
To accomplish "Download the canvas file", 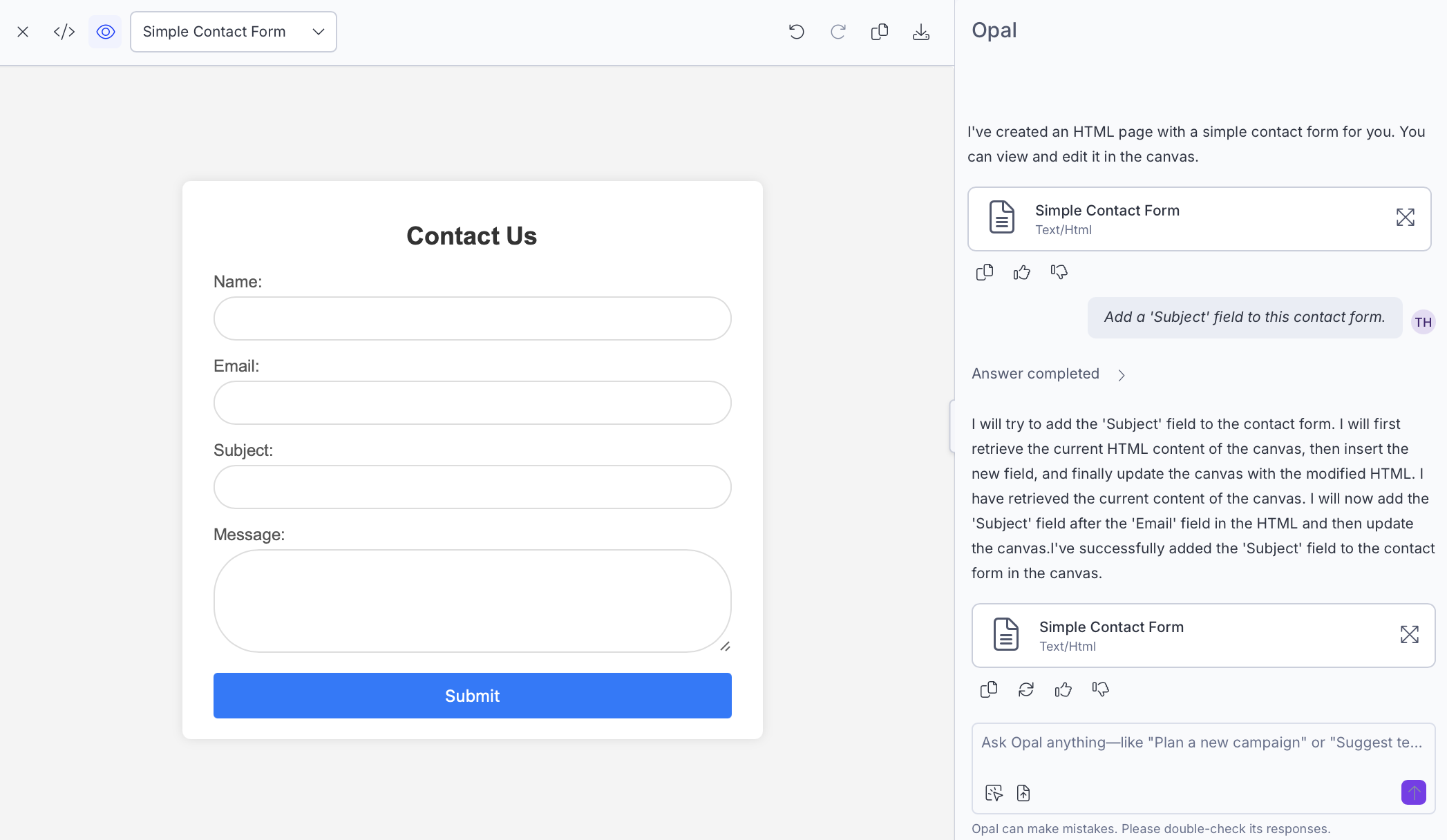I will [920, 32].
